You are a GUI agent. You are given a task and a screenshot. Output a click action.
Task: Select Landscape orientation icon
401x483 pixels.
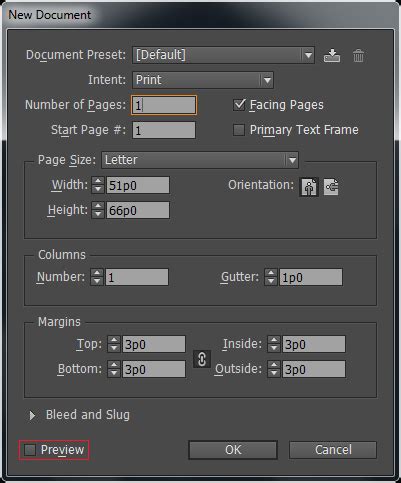point(331,187)
